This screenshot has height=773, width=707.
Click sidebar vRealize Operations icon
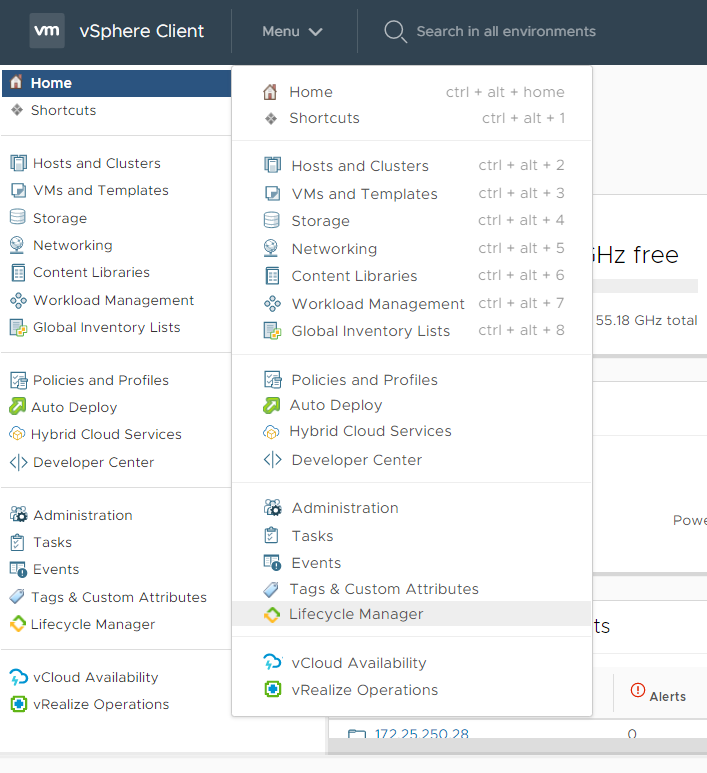click(x=19, y=704)
